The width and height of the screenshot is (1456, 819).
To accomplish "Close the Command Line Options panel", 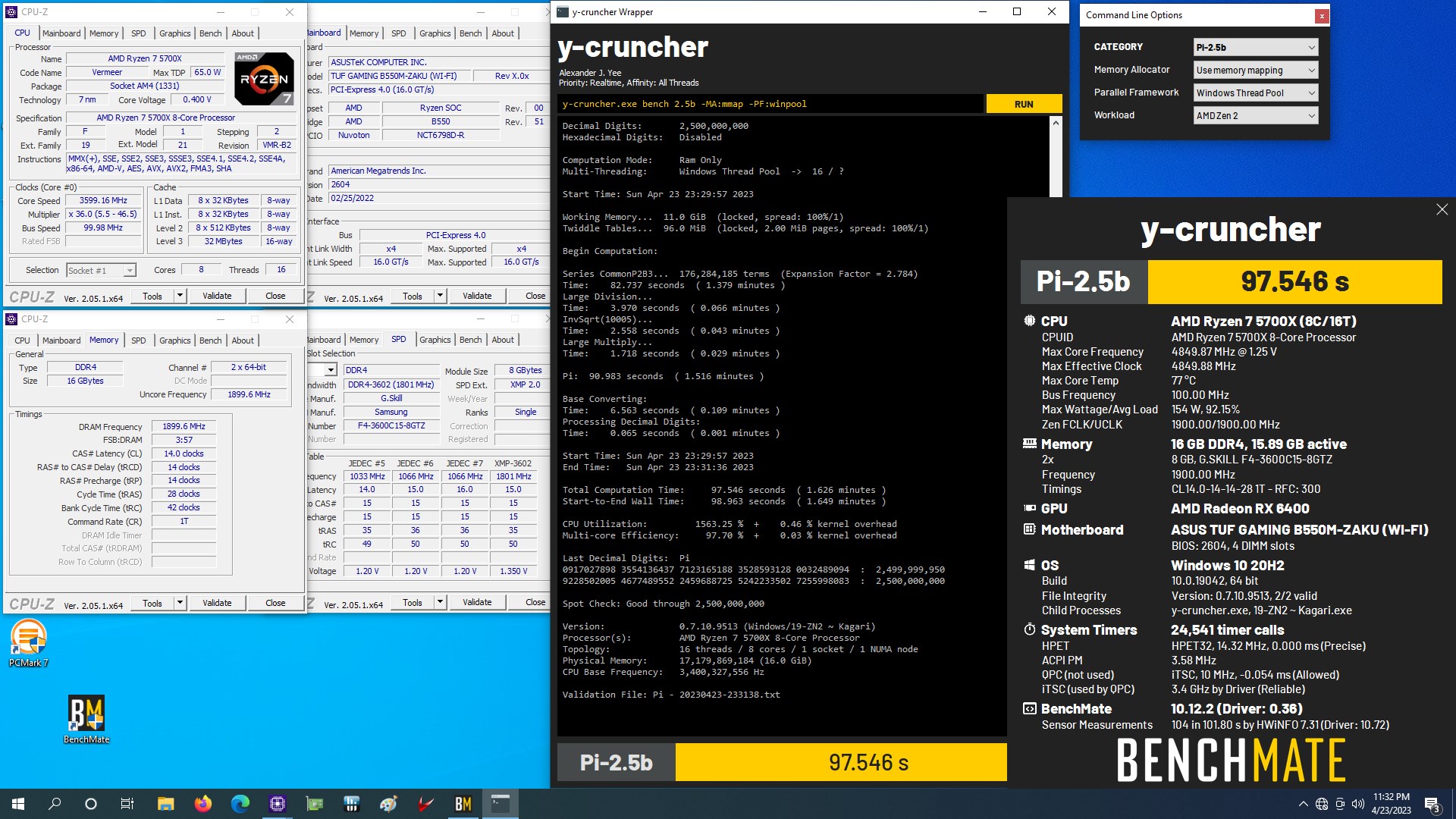I will tap(1321, 16).
